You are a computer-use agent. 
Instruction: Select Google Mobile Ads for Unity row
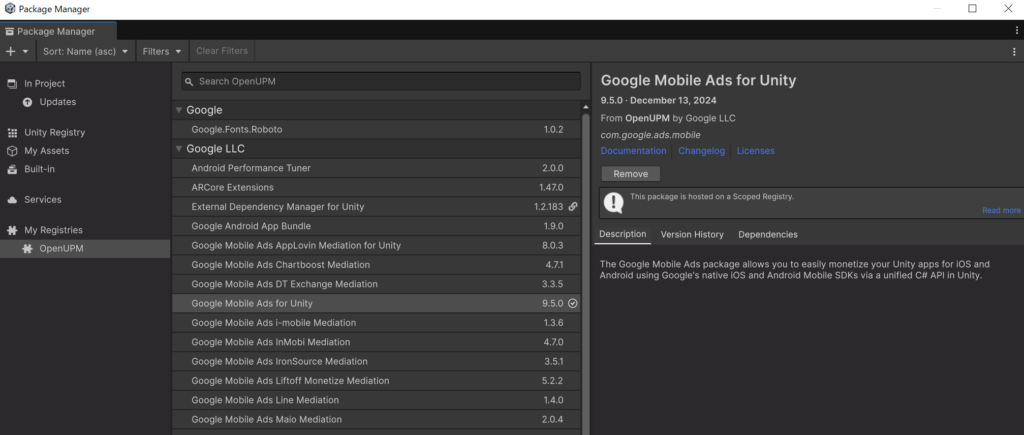pos(376,303)
